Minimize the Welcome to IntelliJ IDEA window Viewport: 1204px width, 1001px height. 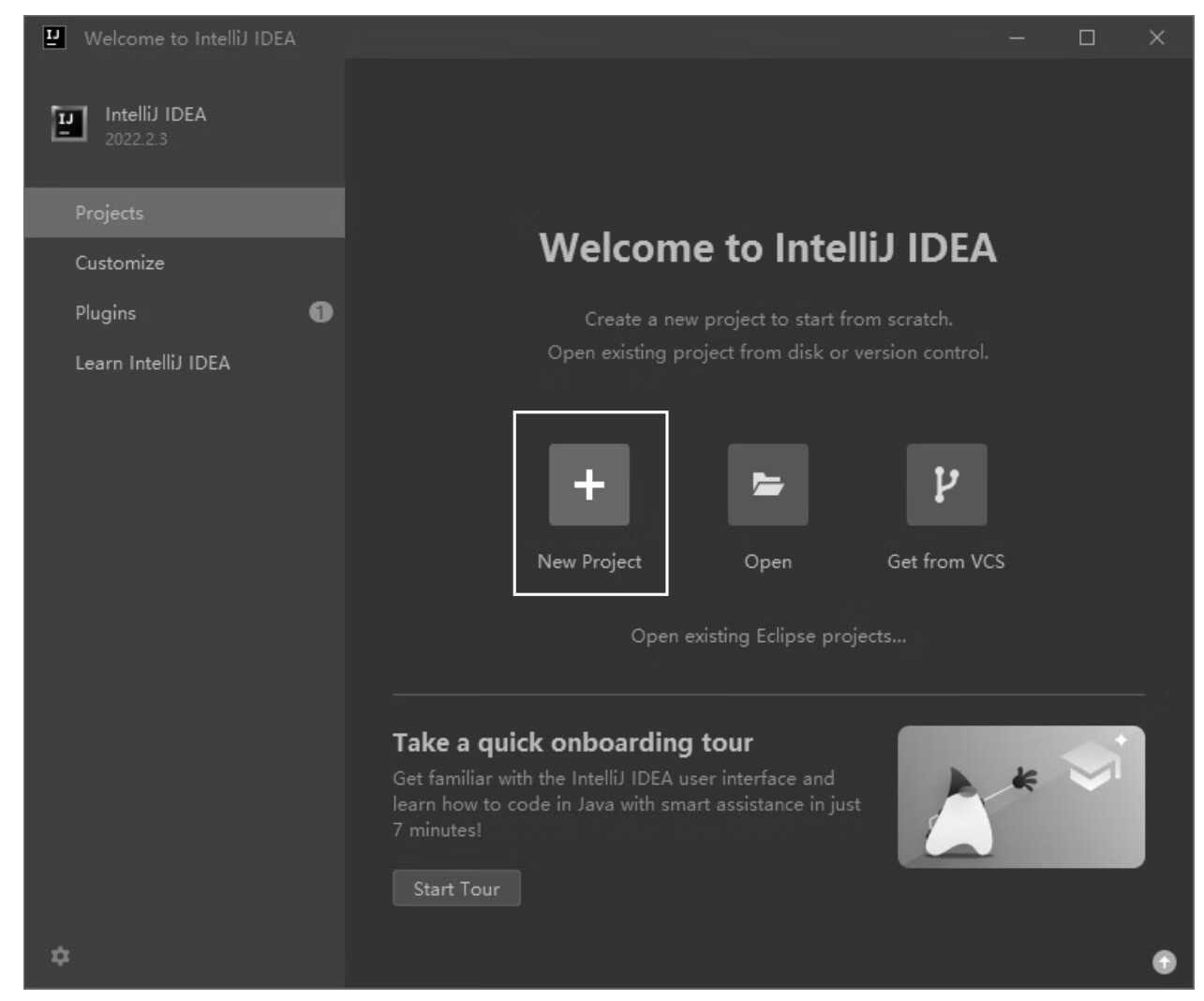1017,37
